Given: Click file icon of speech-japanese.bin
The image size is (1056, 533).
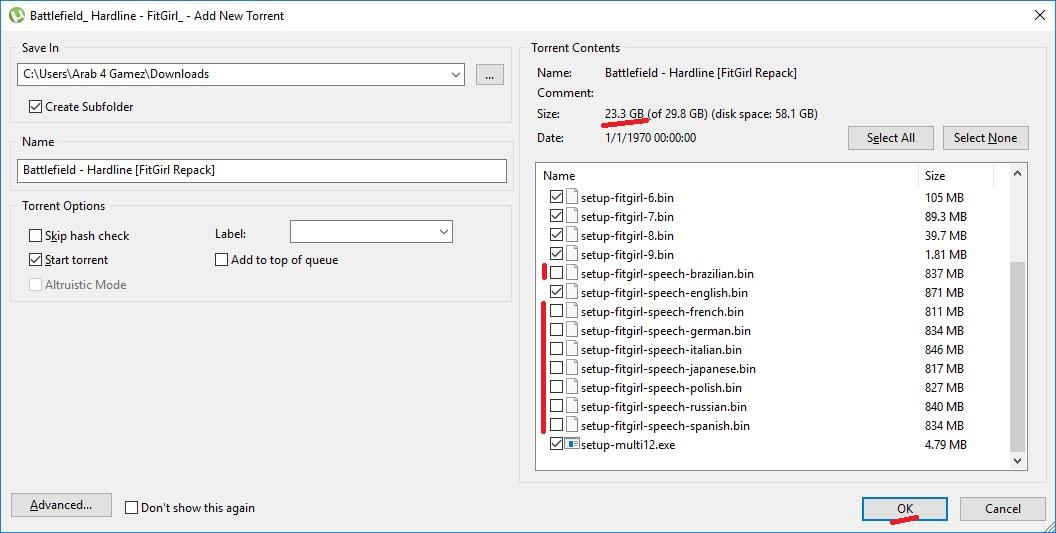Looking at the screenshot, I should (572, 368).
